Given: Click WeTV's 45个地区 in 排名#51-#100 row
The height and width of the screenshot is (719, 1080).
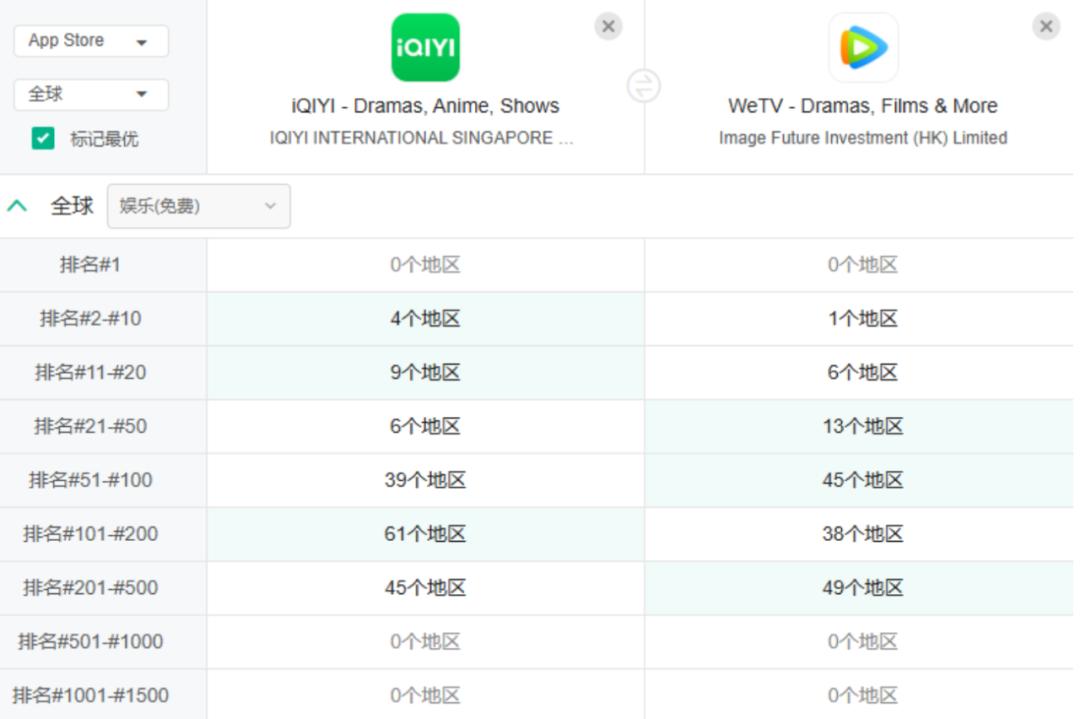Looking at the screenshot, I should pos(863,479).
